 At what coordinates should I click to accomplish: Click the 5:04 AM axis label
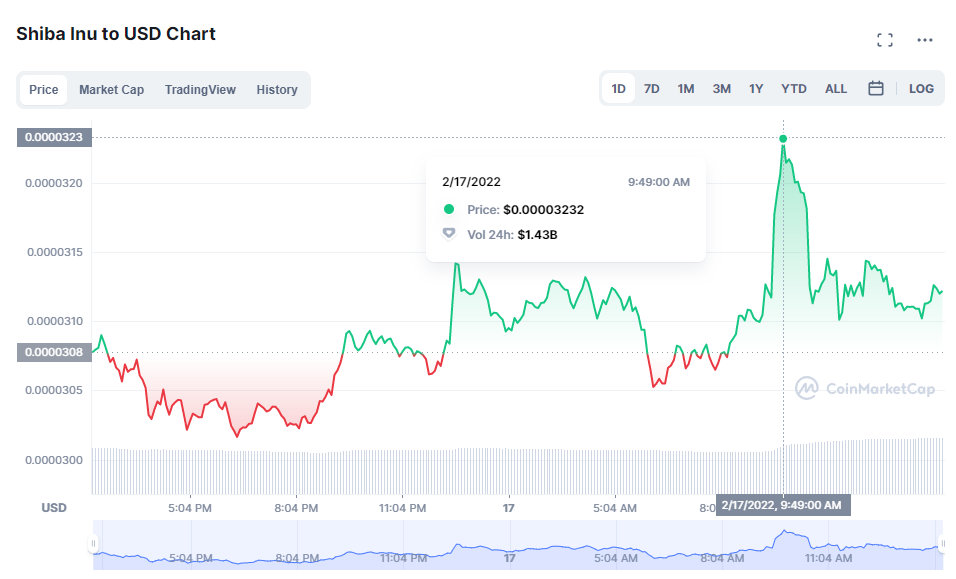[615, 508]
